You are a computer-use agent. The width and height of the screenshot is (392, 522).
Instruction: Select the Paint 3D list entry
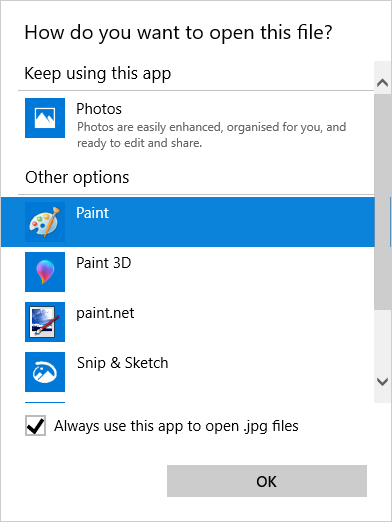188,272
